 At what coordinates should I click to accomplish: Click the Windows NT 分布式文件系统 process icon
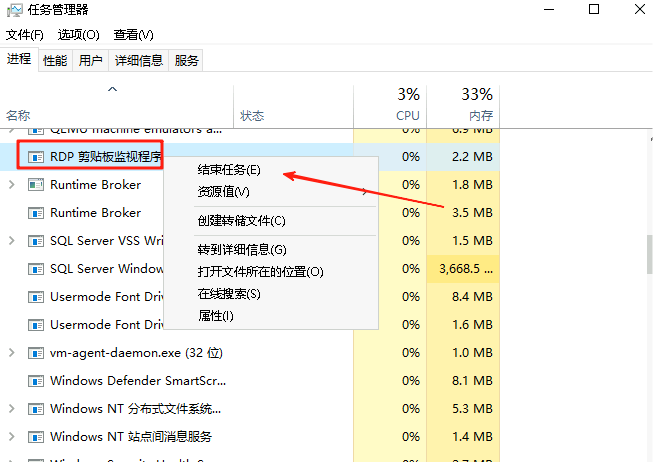36,409
